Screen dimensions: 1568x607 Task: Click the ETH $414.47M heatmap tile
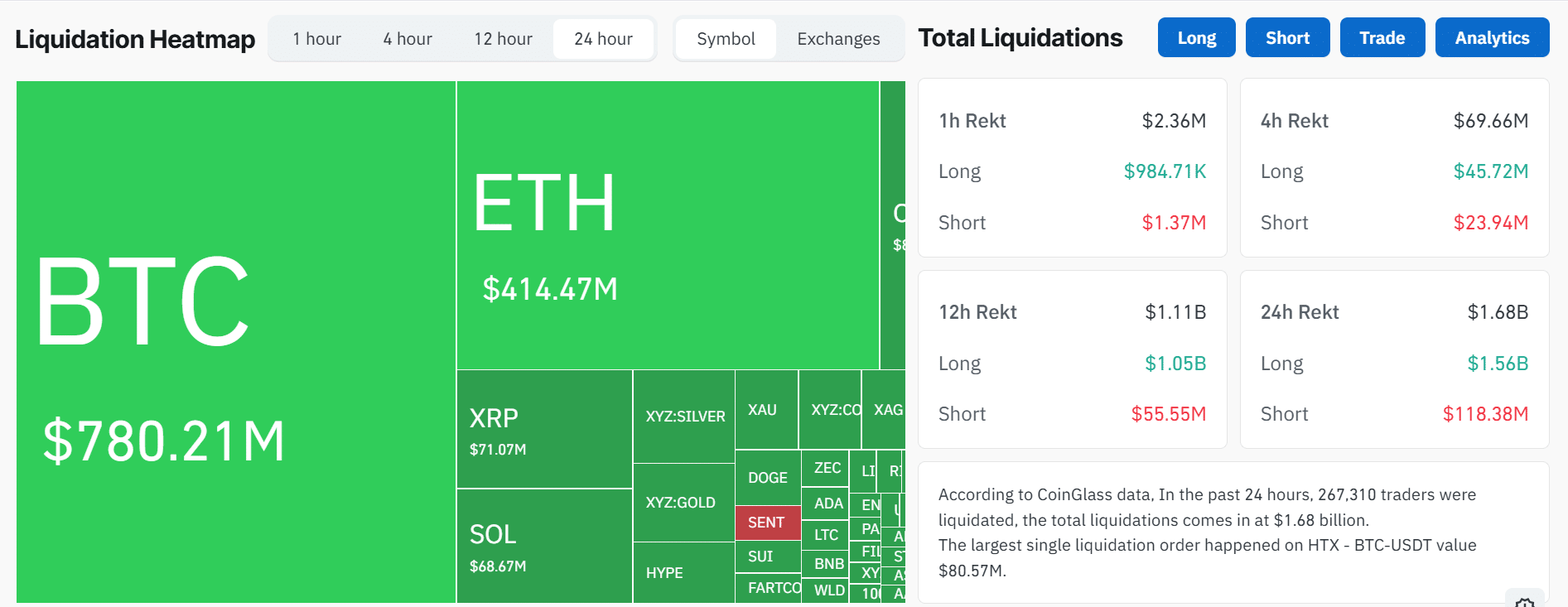point(667,225)
